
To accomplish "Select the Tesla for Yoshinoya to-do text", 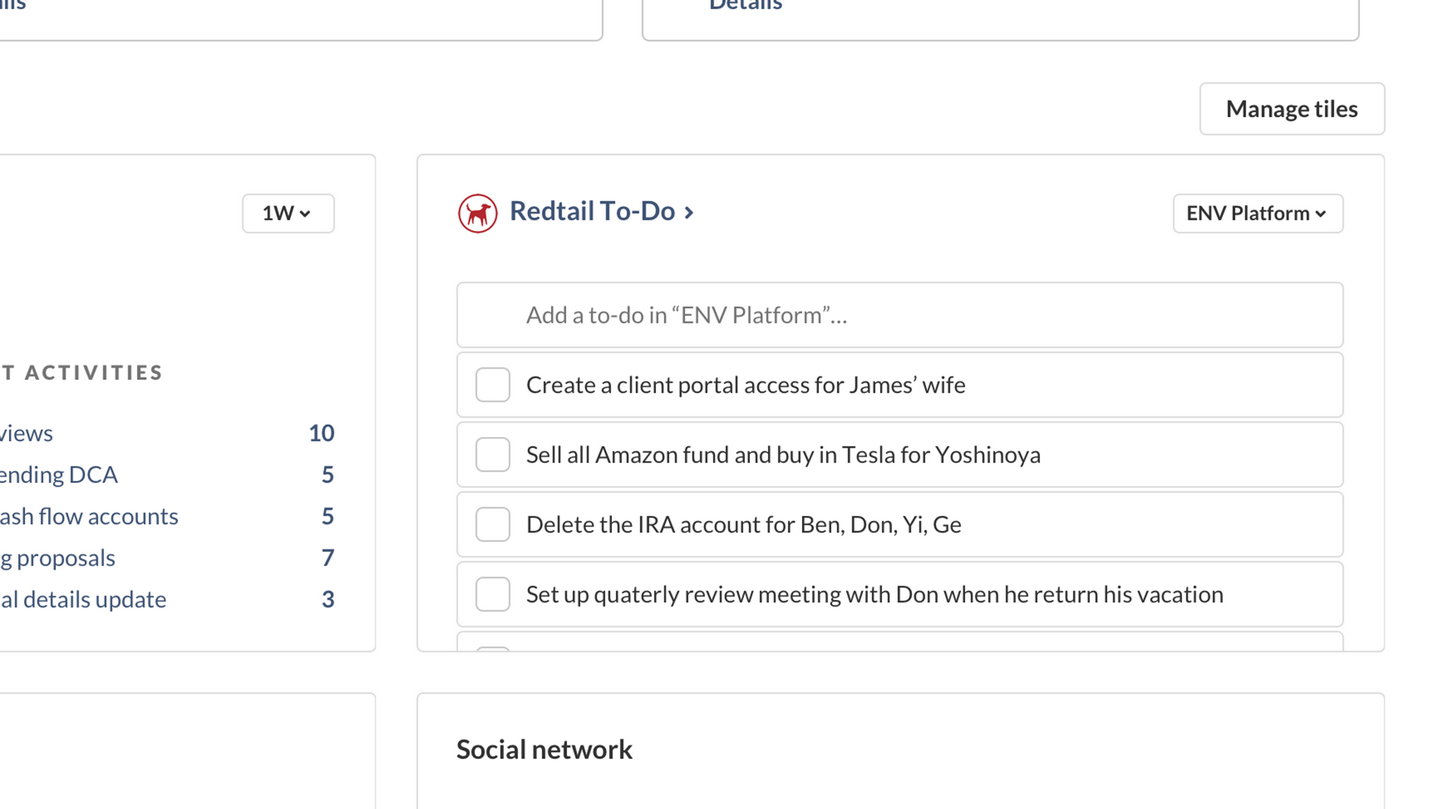I will [782, 455].
